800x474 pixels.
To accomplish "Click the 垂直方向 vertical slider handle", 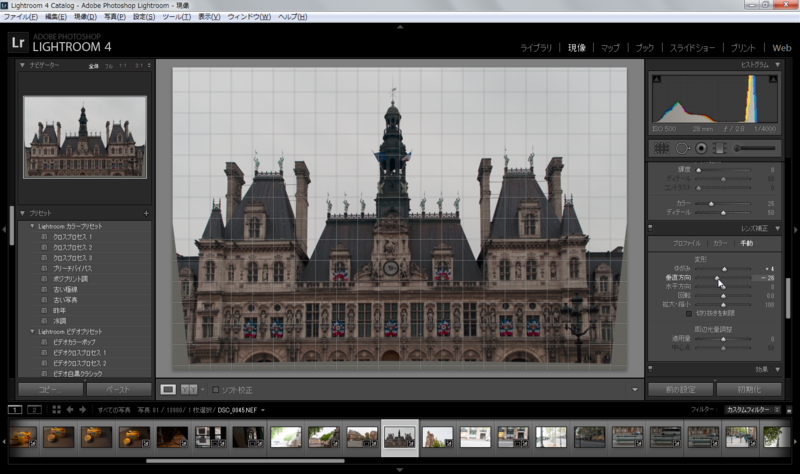I will (x=716, y=278).
